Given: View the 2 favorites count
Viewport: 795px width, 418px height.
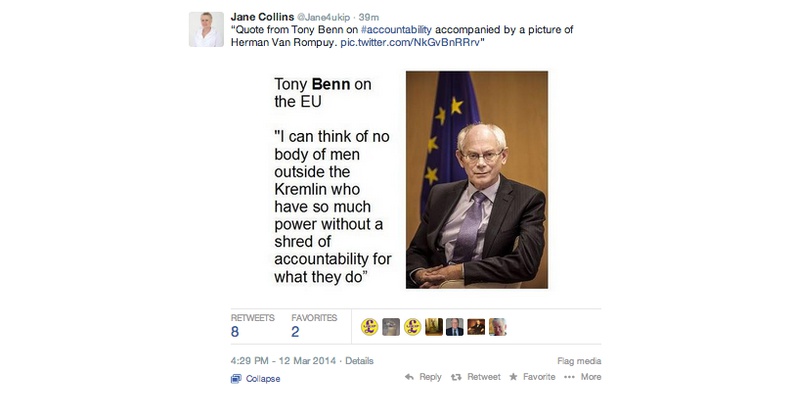Looking at the screenshot, I should point(295,332).
